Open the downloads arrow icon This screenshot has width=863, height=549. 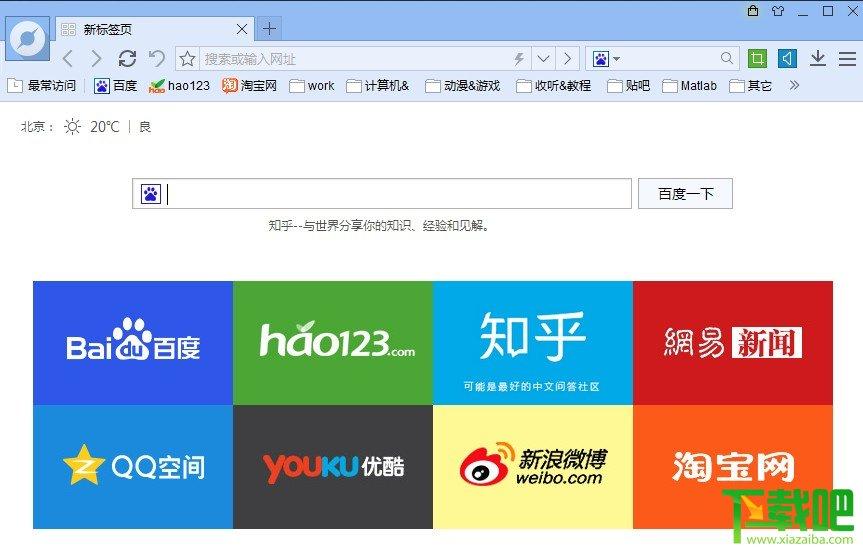tap(818, 58)
